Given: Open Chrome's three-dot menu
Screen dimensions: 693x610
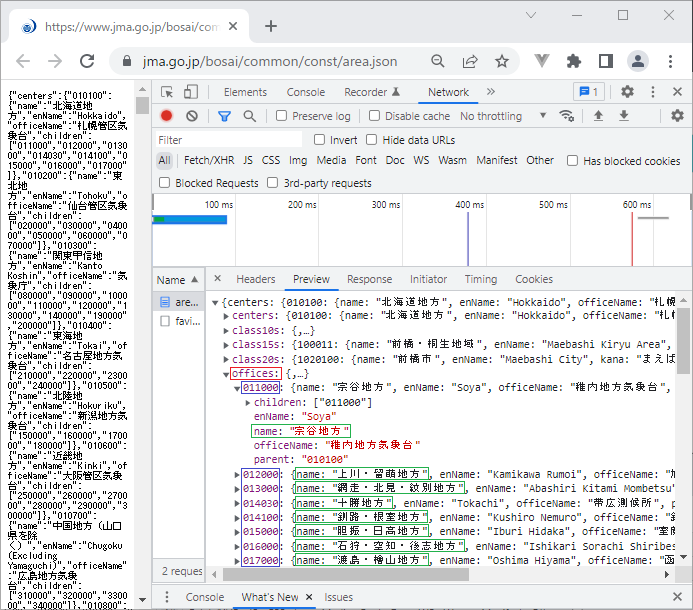Looking at the screenshot, I should [670, 61].
